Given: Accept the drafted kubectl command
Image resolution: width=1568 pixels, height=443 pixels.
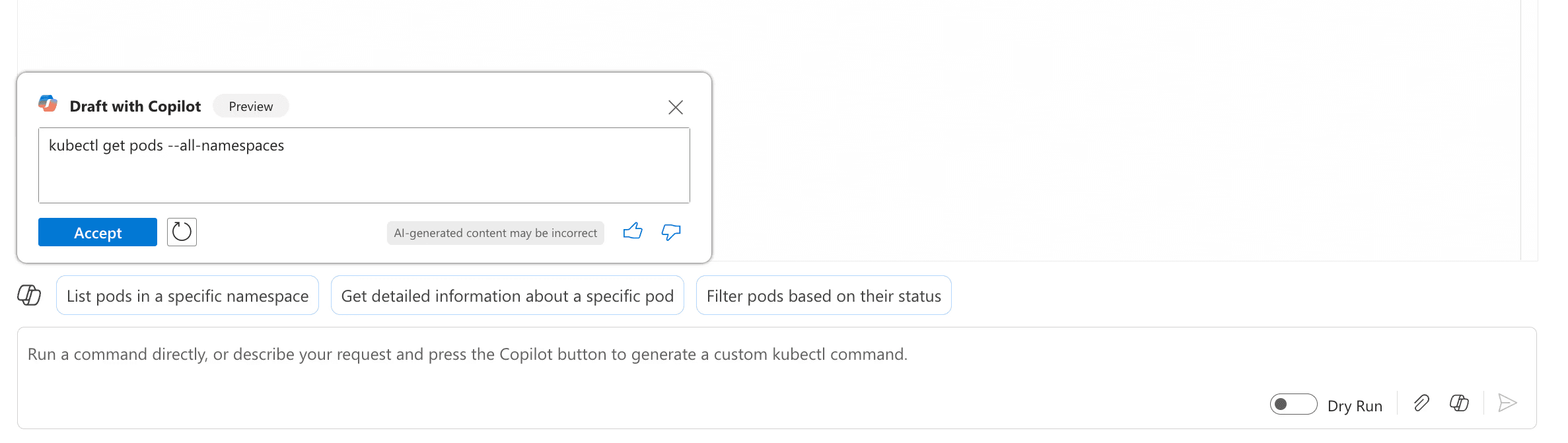Looking at the screenshot, I should click(x=98, y=232).
